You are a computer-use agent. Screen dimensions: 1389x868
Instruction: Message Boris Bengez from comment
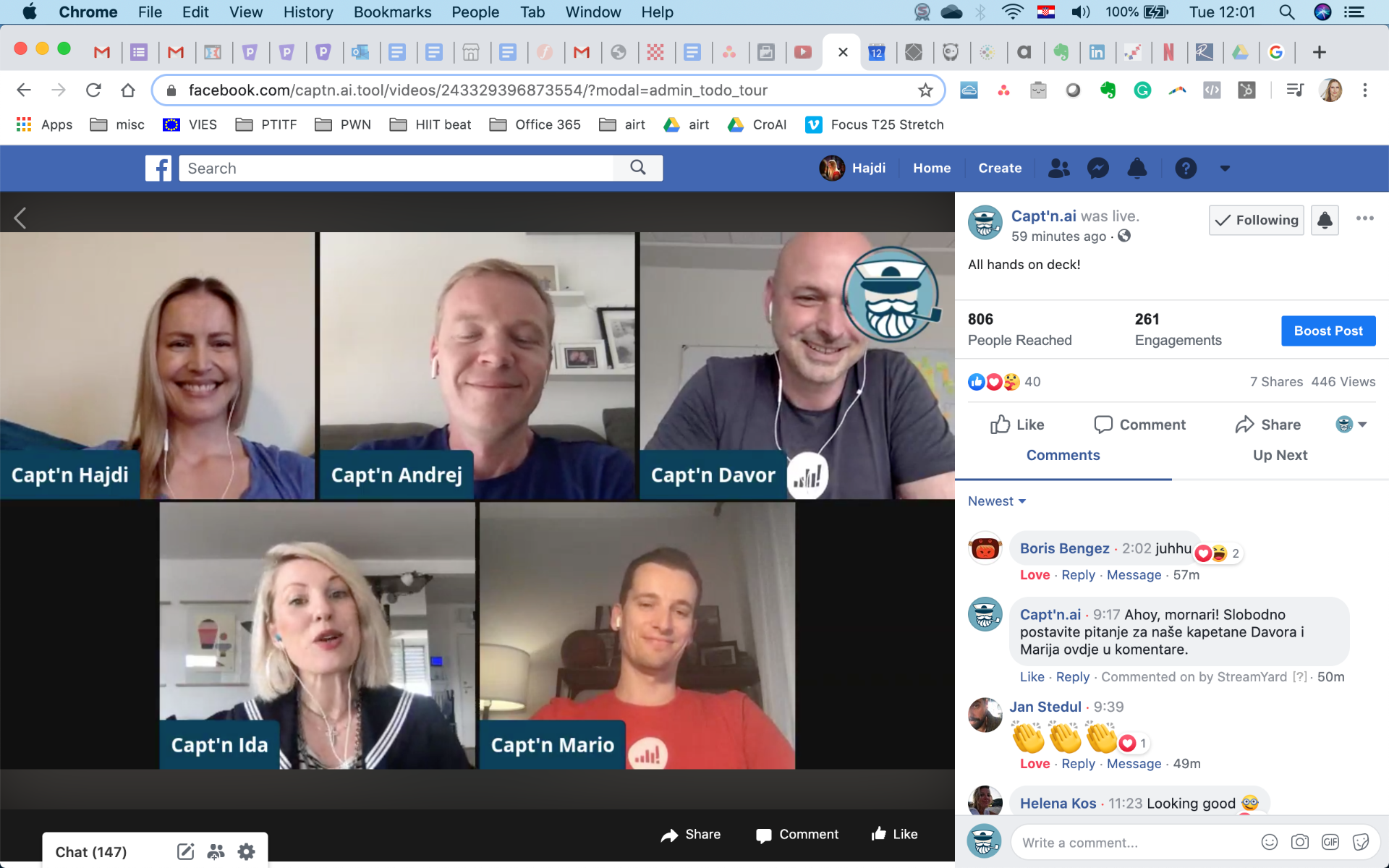tap(1134, 575)
